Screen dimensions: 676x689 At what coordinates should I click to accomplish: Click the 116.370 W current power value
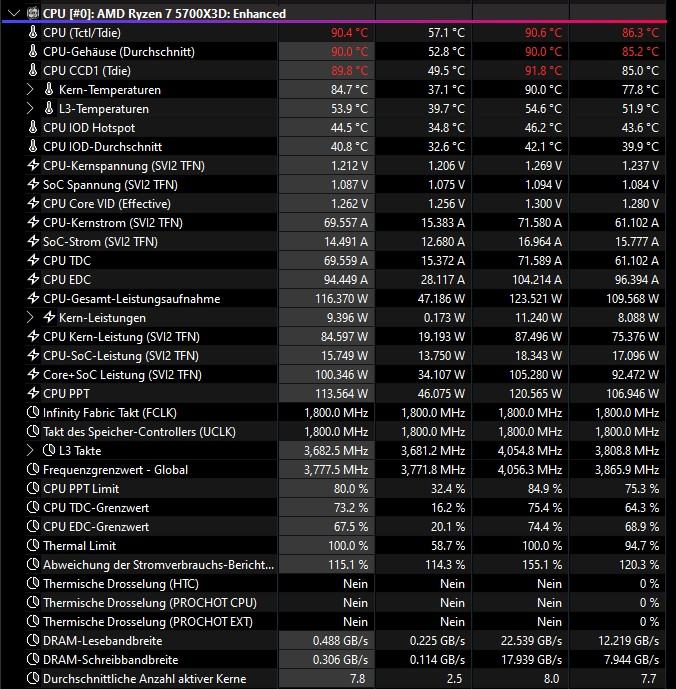(x=342, y=299)
